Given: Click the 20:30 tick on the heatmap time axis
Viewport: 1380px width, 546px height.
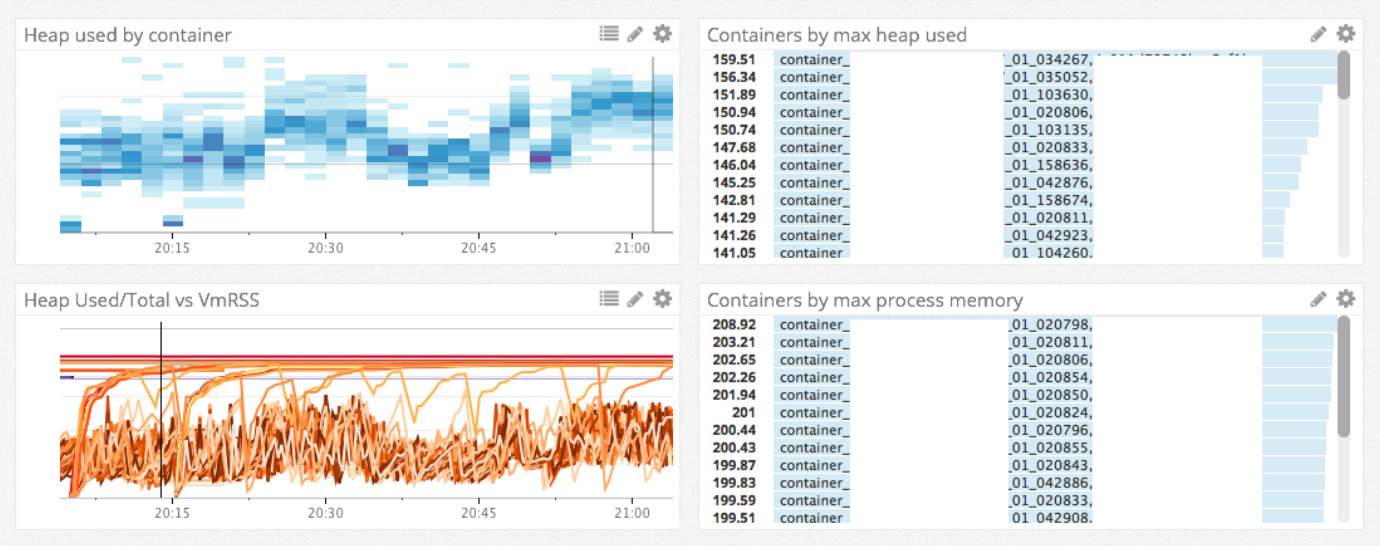Looking at the screenshot, I should 325,247.
